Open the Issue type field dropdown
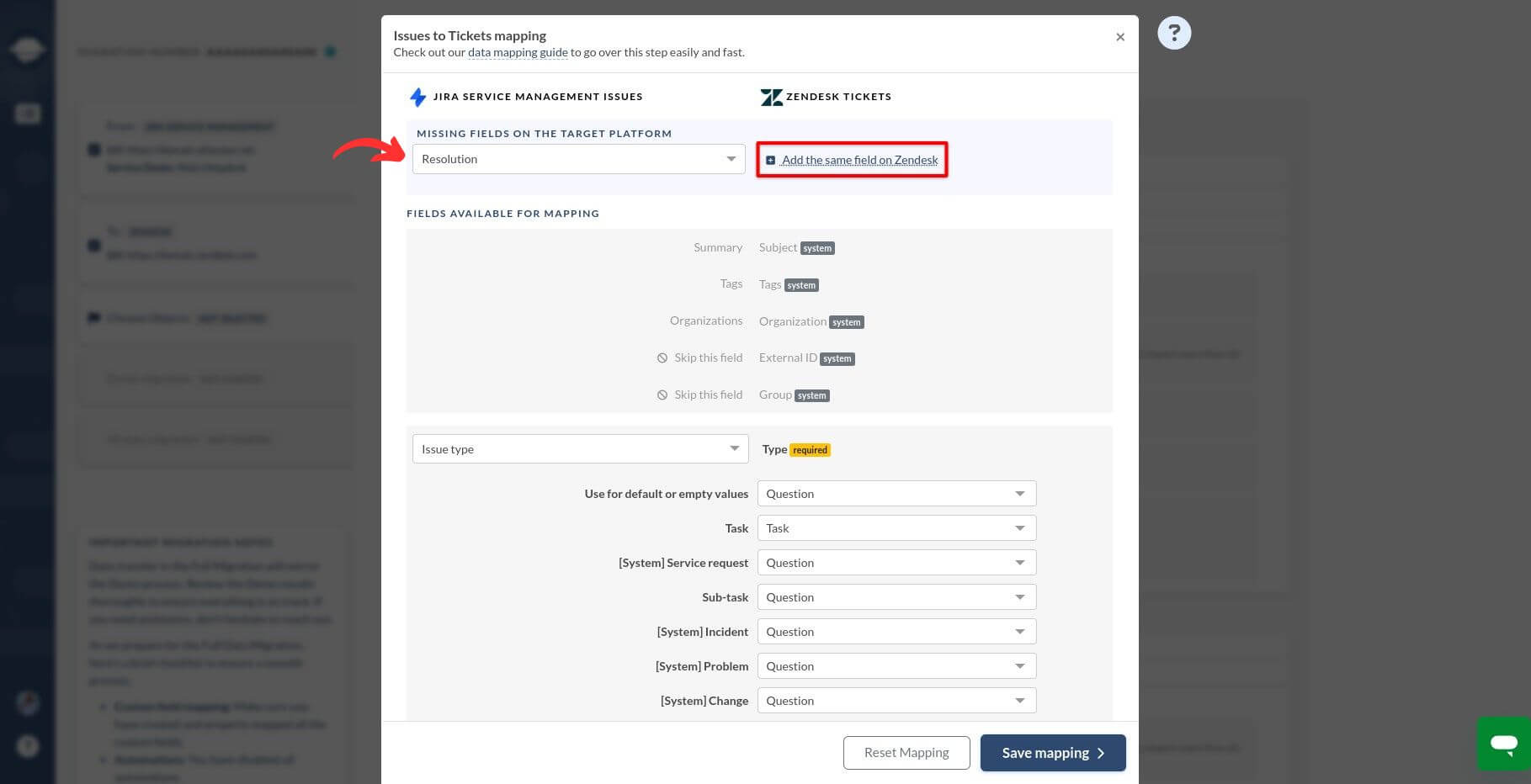 580,449
